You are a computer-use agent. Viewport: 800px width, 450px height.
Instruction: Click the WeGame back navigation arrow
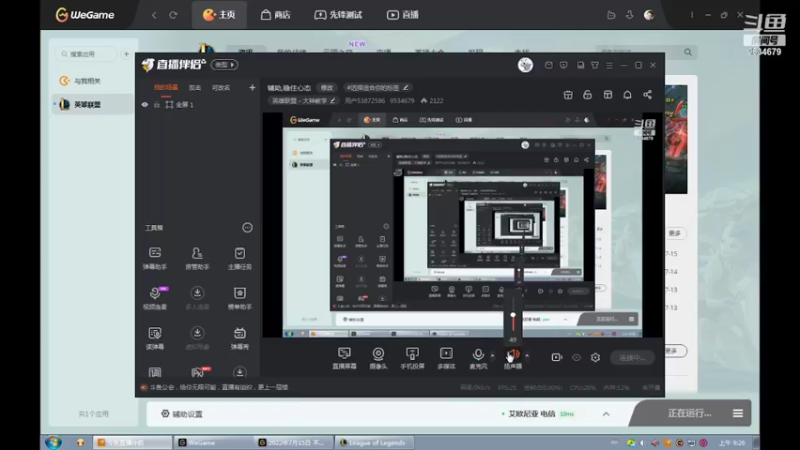coord(154,15)
